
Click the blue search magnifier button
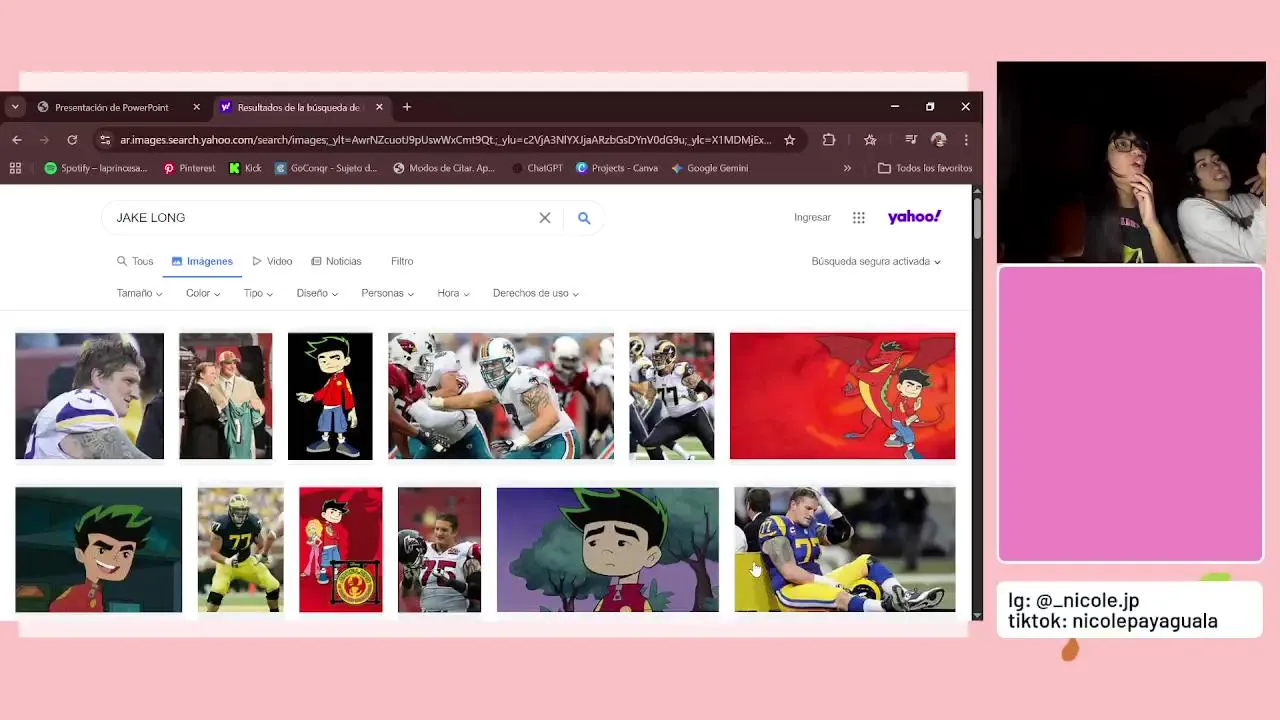point(584,218)
